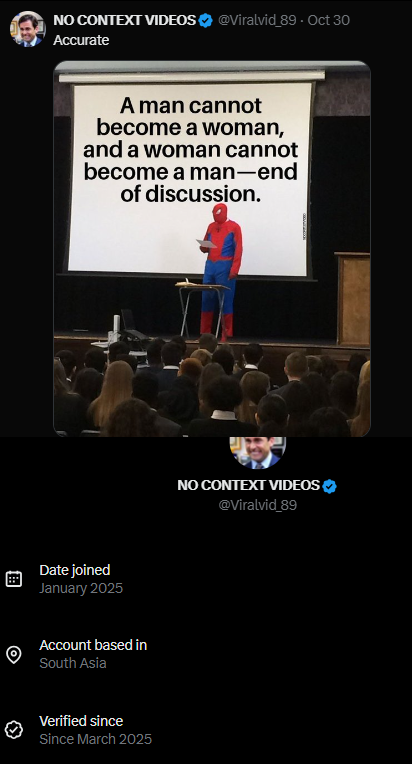Screen dimensions: 412x764
Task: Click the verified badge beside tweet author name
Action: [x=206, y=20]
